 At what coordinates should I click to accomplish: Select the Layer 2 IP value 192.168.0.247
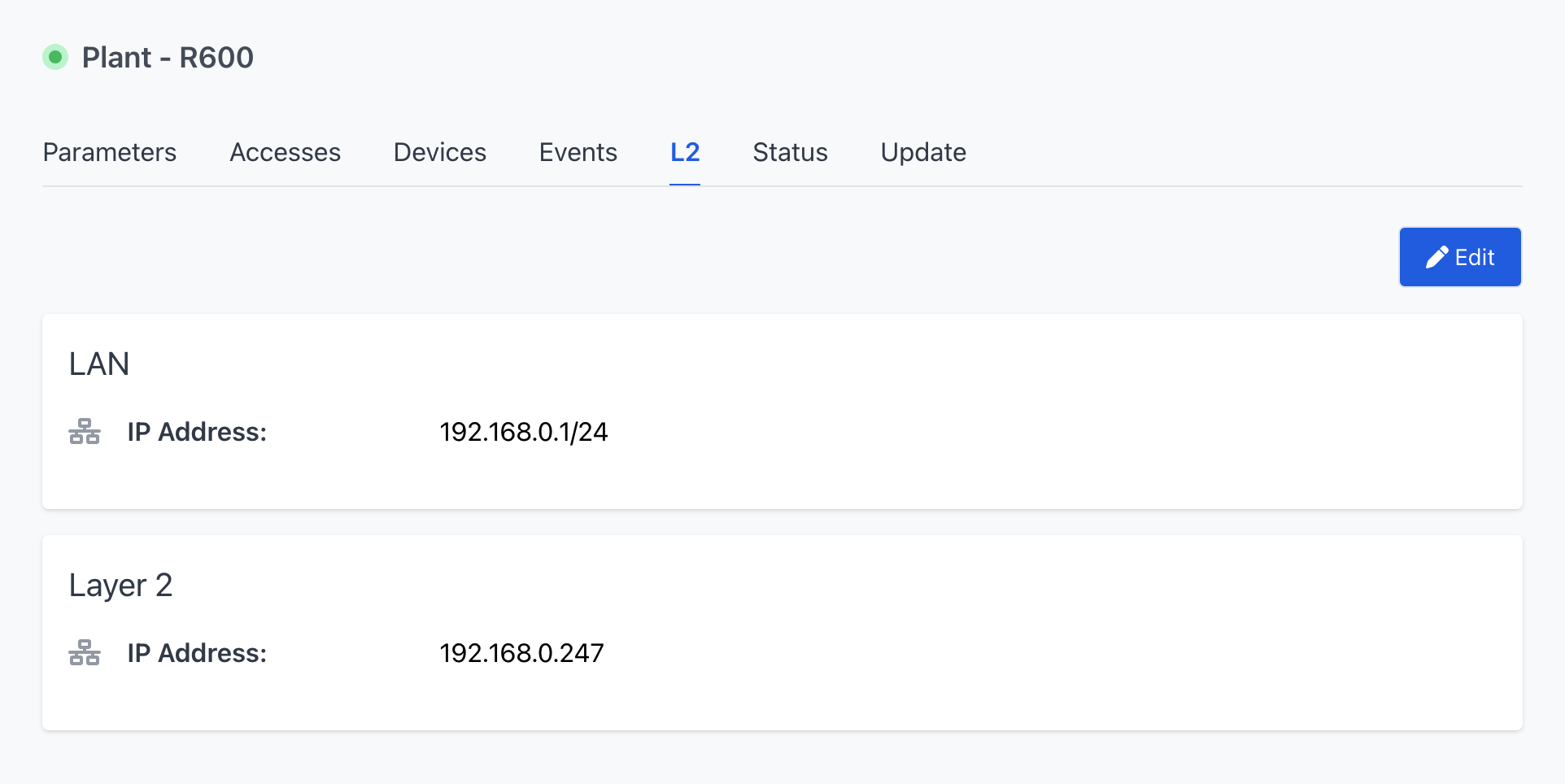coord(522,653)
